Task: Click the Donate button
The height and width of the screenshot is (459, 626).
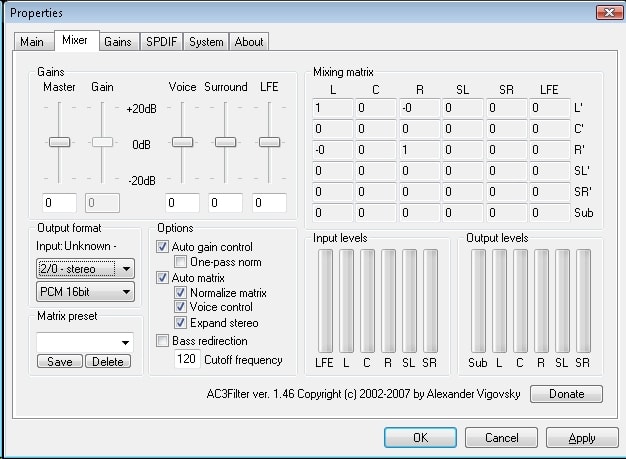Action: pos(566,394)
